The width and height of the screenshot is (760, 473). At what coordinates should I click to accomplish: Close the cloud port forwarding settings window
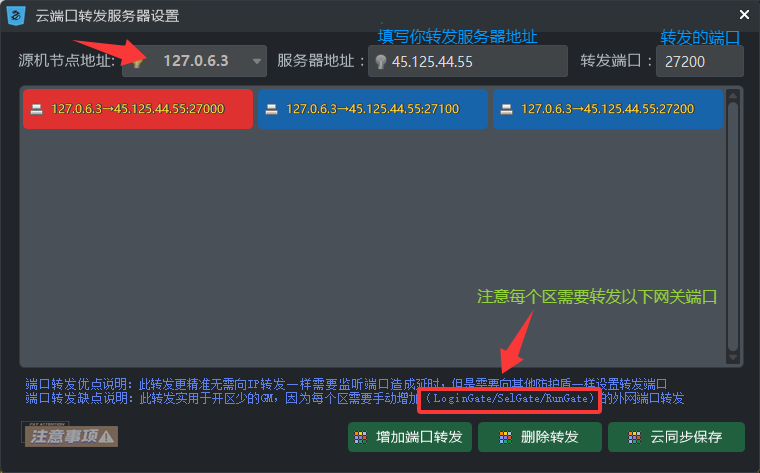click(x=744, y=15)
